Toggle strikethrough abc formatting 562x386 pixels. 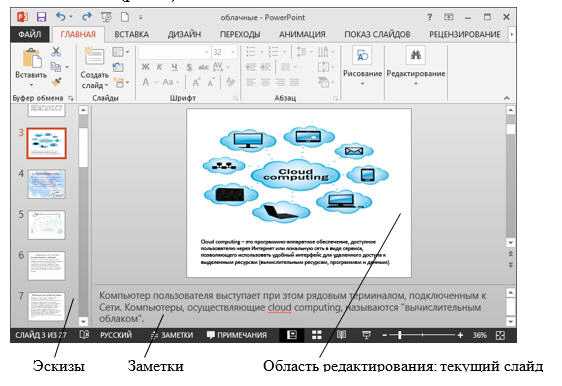tap(204, 67)
